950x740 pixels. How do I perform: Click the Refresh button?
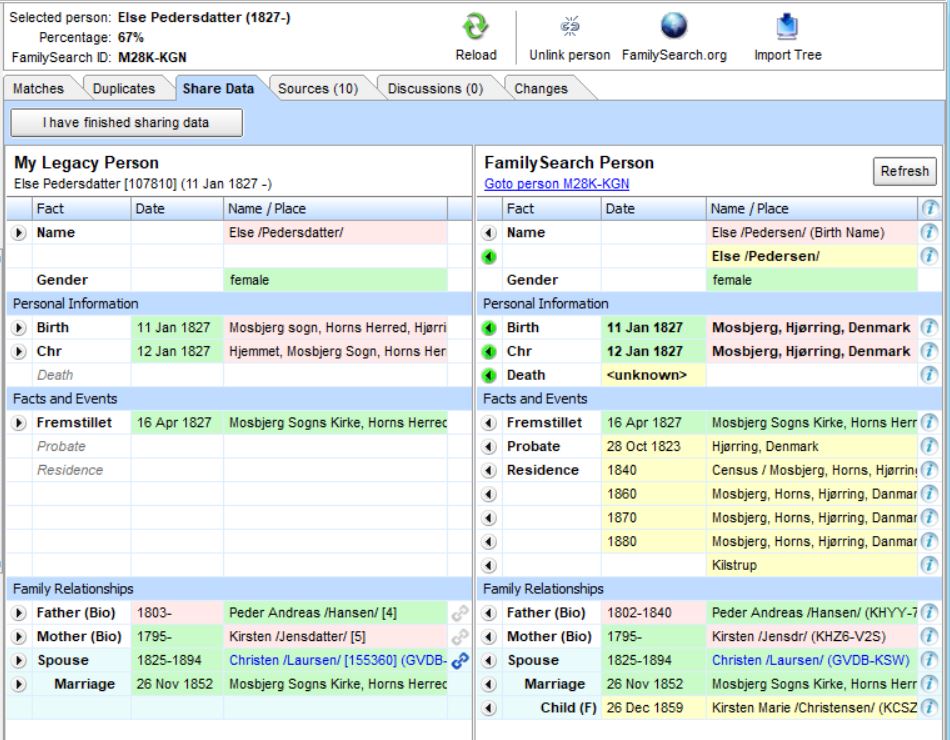[904, 172]
